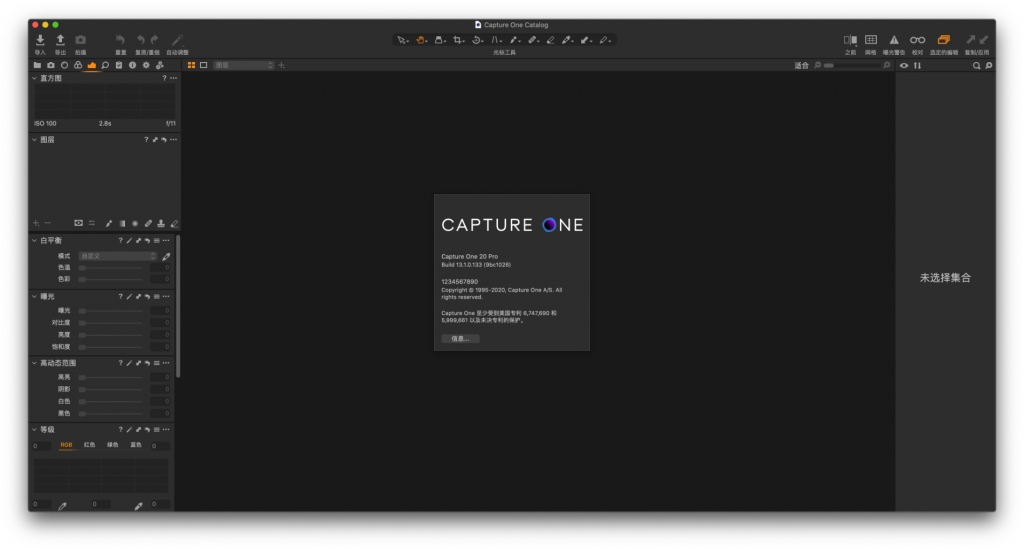Select the Red (红色) channel tab in Levels
This screenshot has height=549, width=1024.
(x=89, y=445)
